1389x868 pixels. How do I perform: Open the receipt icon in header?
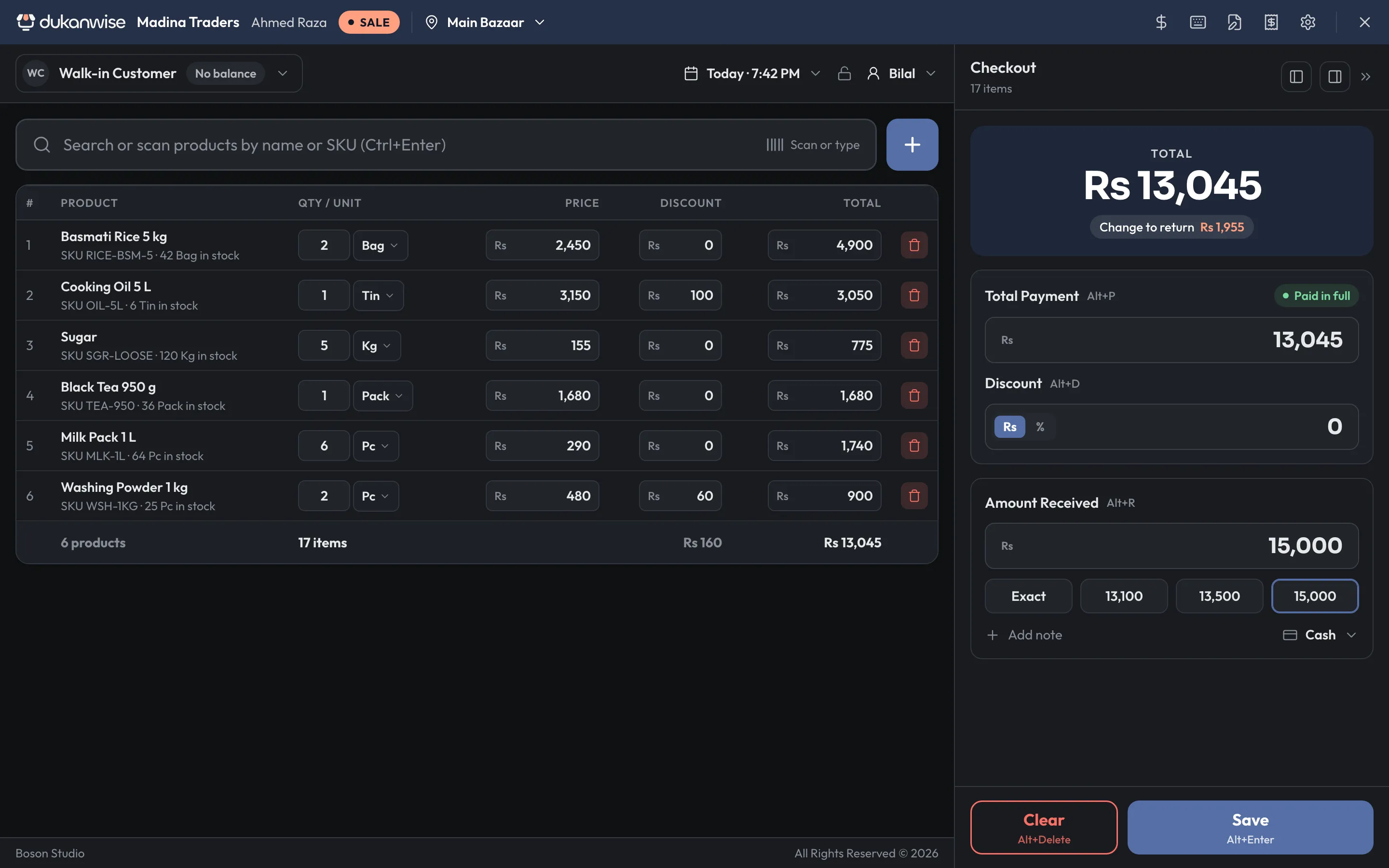coord(1271,22)
